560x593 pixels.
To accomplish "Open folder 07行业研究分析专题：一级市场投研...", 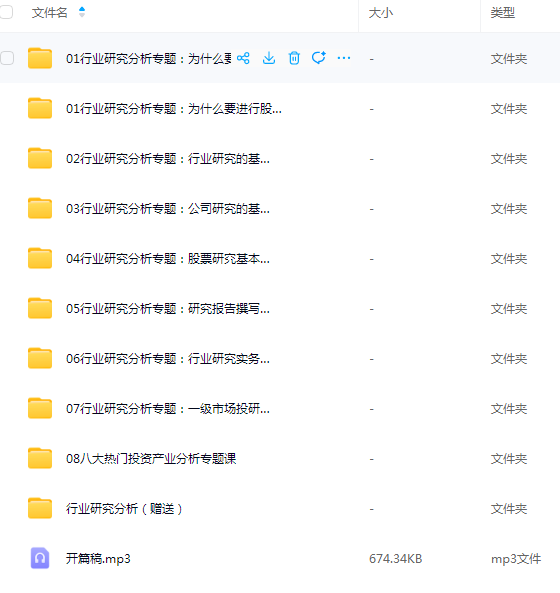I will coord(168,408).
